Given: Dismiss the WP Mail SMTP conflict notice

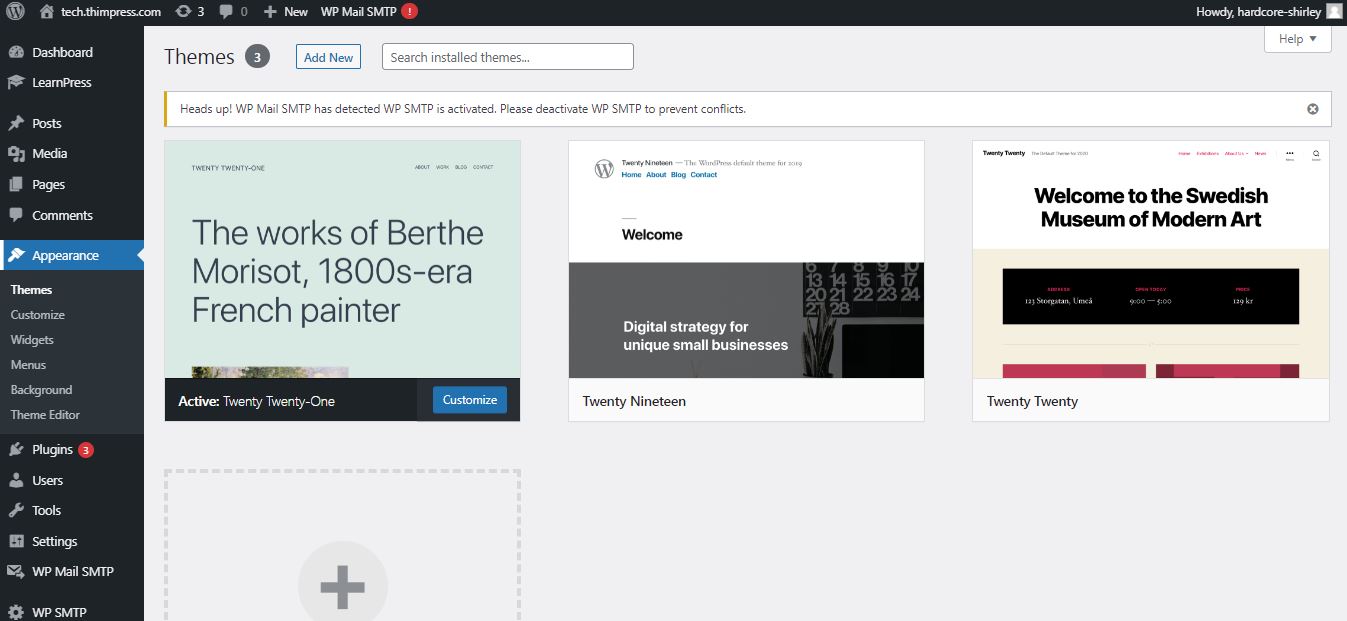Looking at the screenshot, I should click(1313, 109).
